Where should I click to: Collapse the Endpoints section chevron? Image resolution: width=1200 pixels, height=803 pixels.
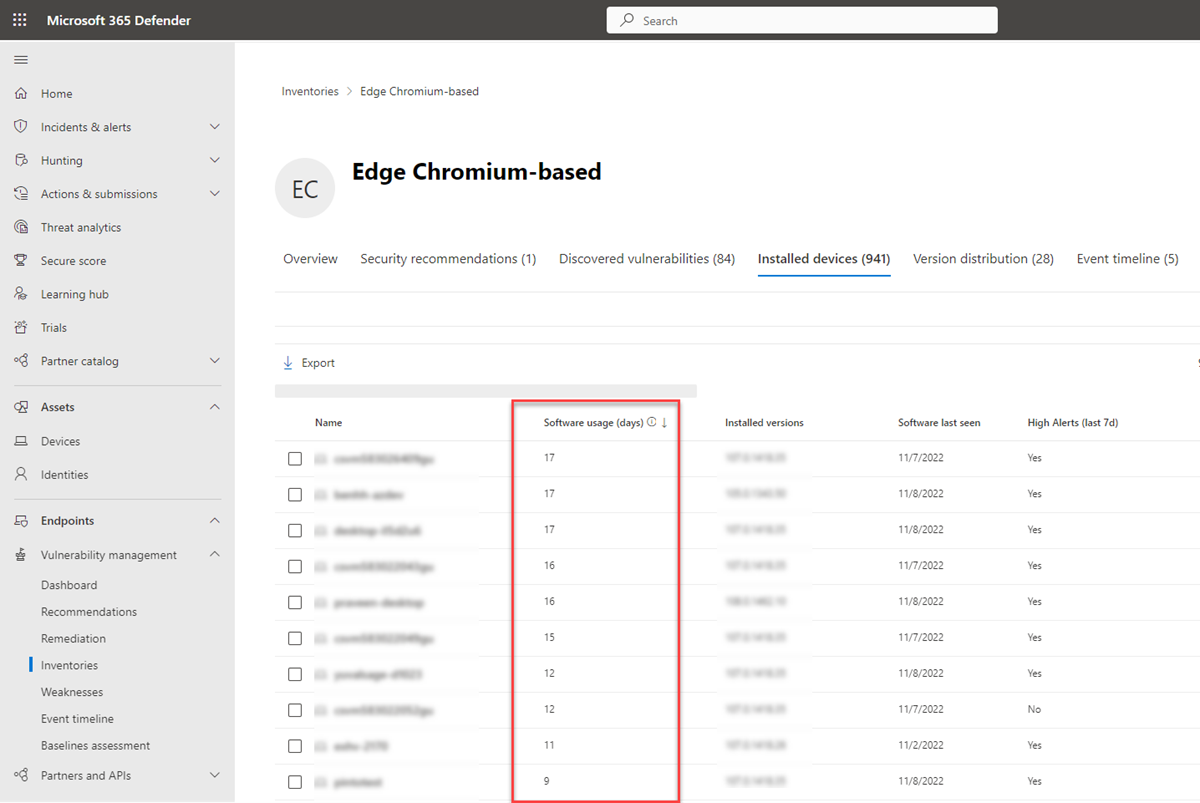[x=215, y=521]
